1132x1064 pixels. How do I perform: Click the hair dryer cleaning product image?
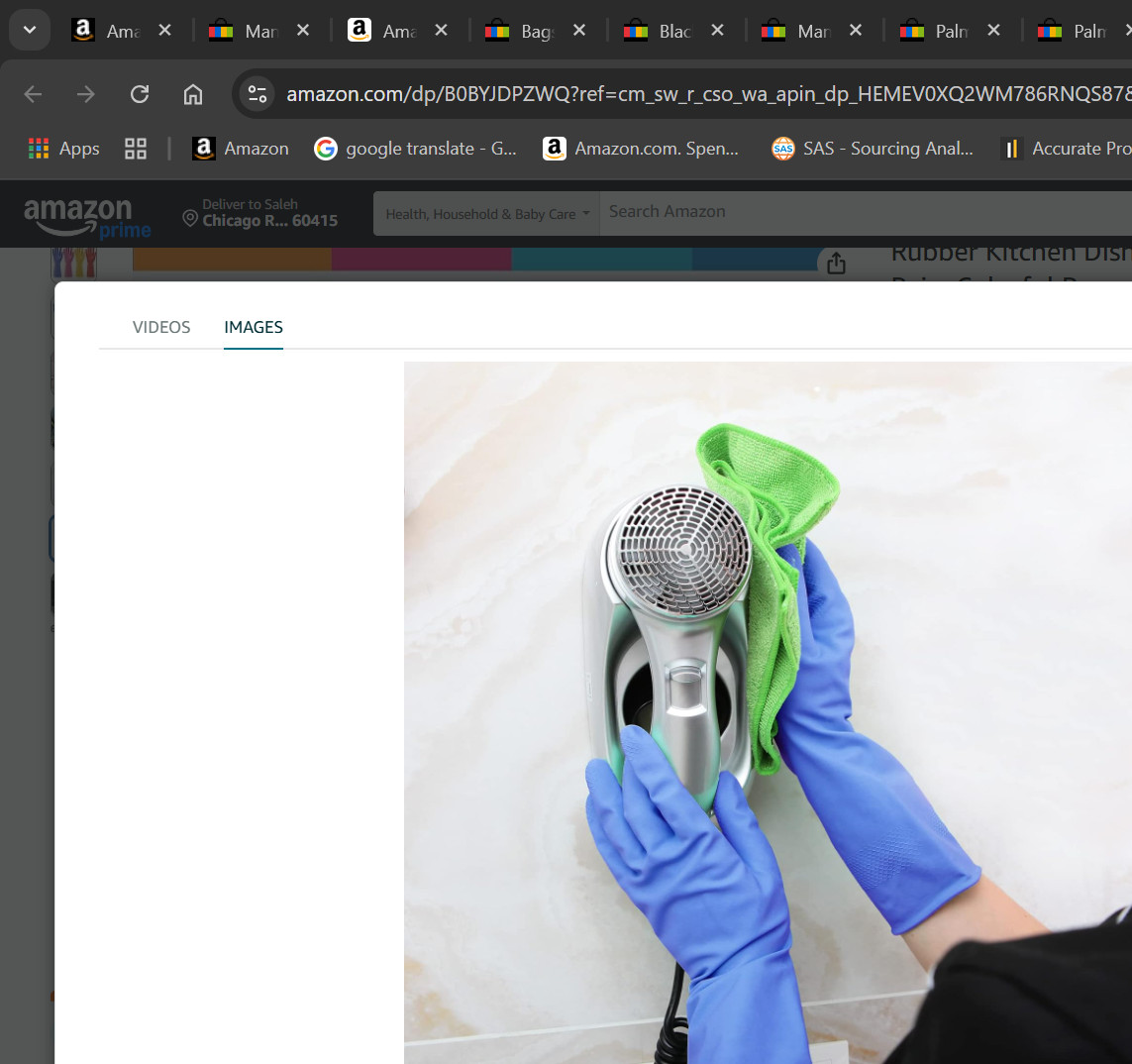tap(768, 713)
